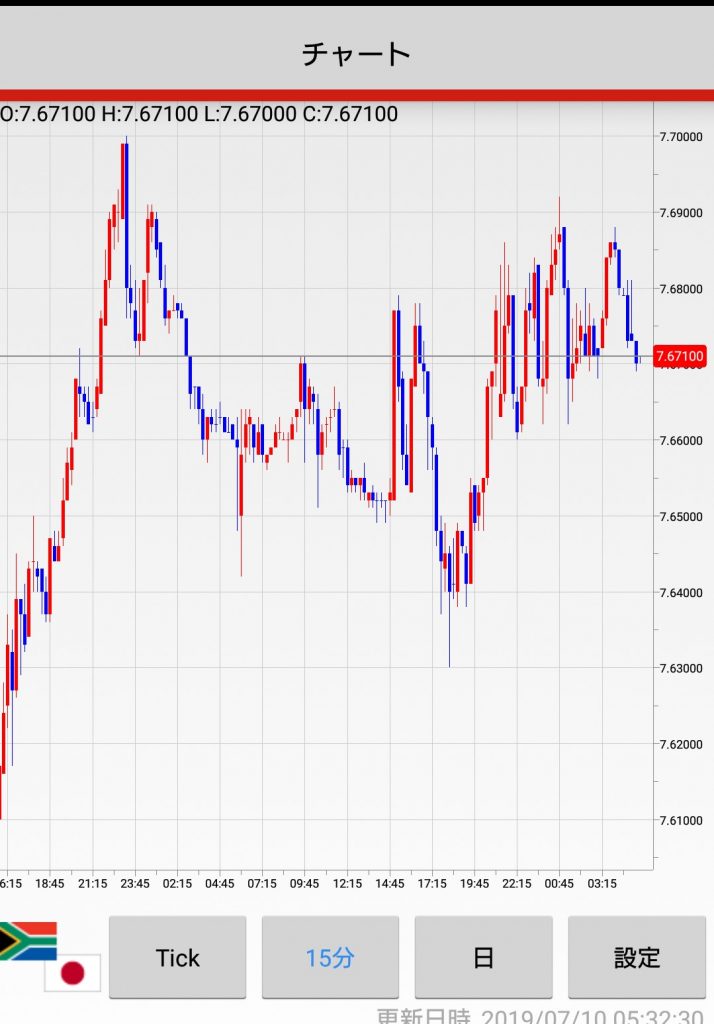Click the 7.66000 price axis label

pos(680,441)
